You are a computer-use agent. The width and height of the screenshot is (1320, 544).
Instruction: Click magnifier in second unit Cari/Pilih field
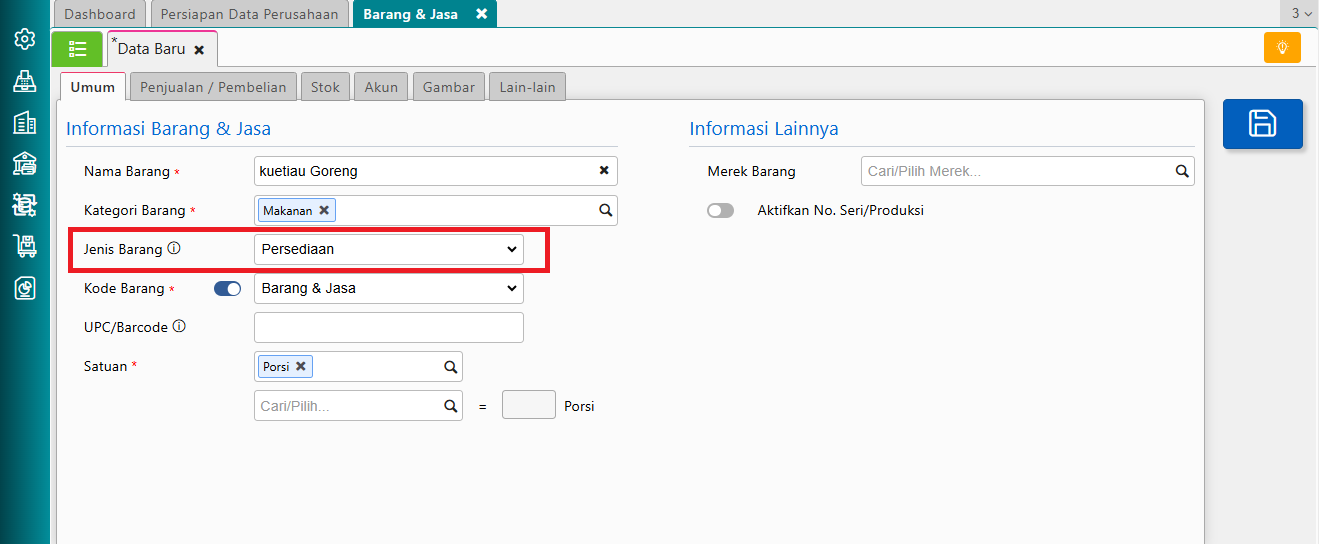[450, 406]
